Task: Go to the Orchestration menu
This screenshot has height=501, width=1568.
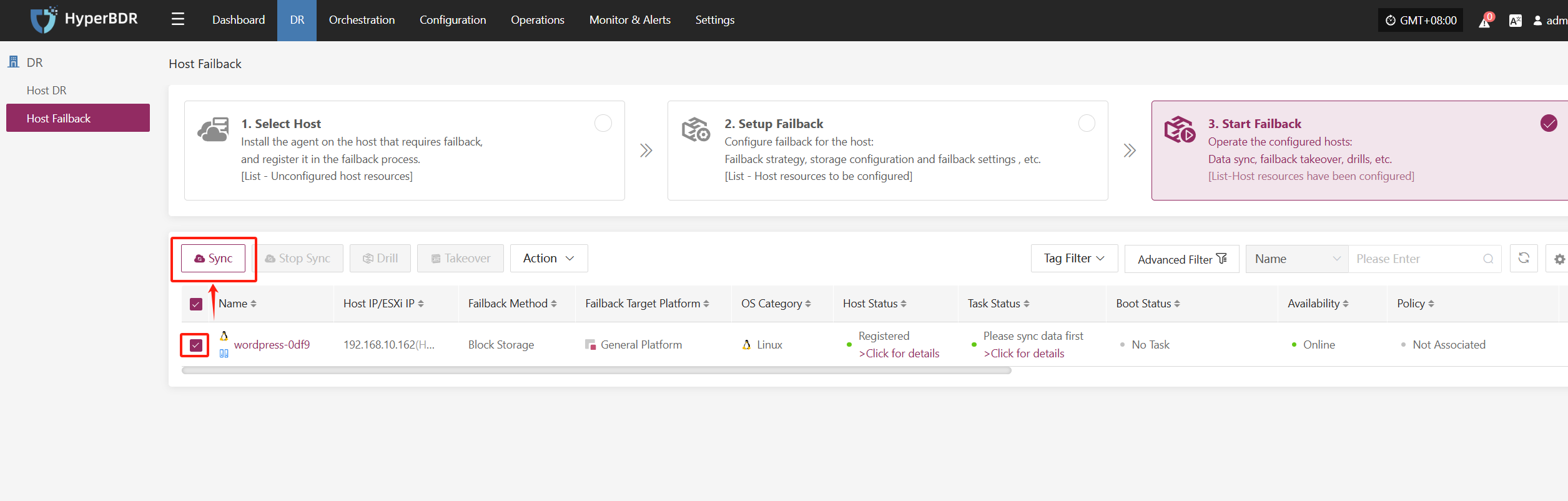Action: tap(362, 20)
